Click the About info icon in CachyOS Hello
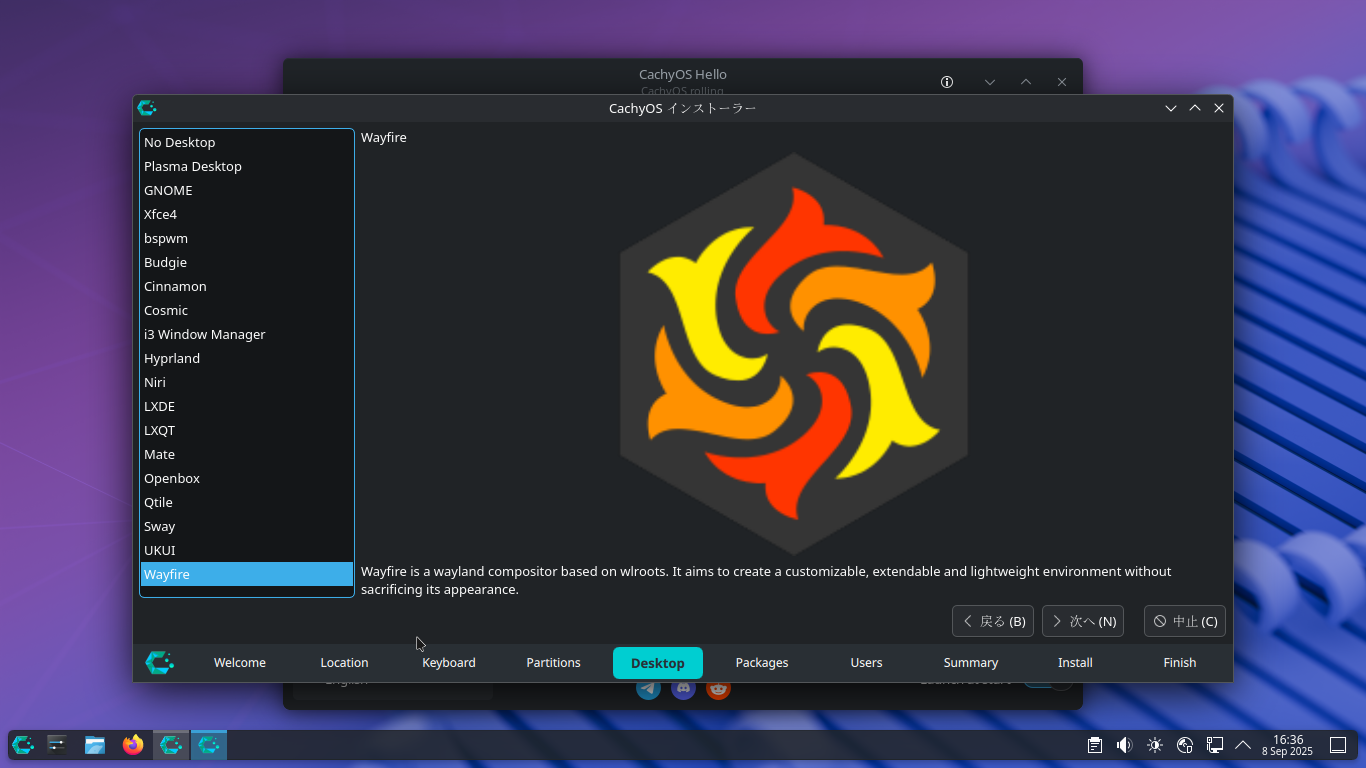1366x768 pixels. pos(947,82)
